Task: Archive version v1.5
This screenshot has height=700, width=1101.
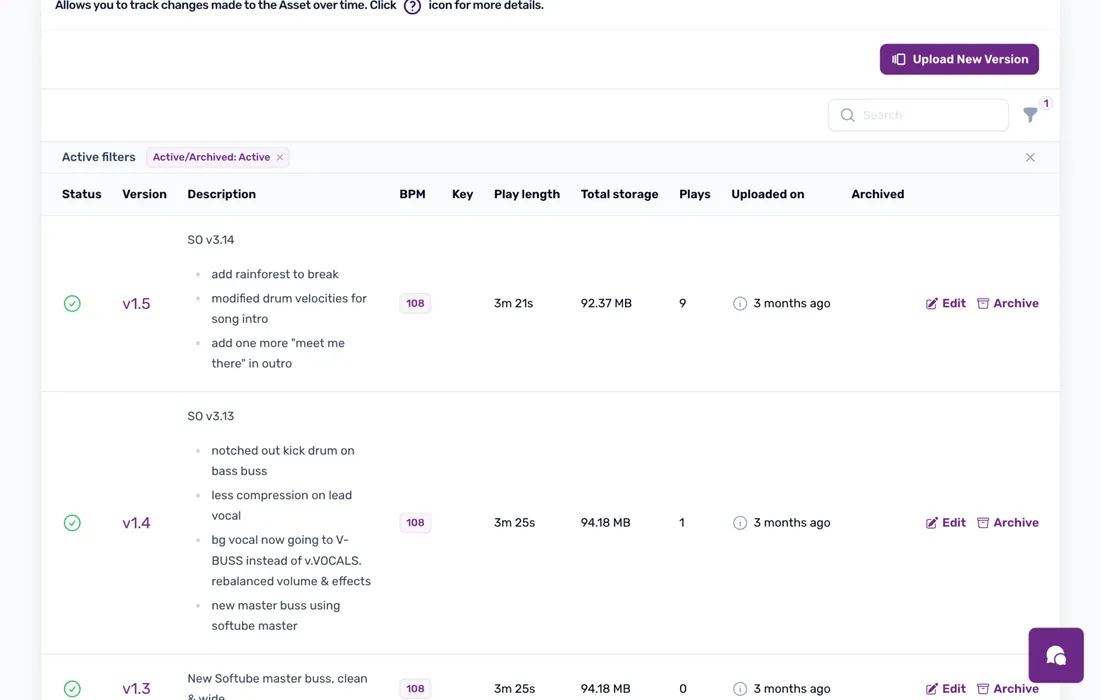Action: [x=1007, y=304]
